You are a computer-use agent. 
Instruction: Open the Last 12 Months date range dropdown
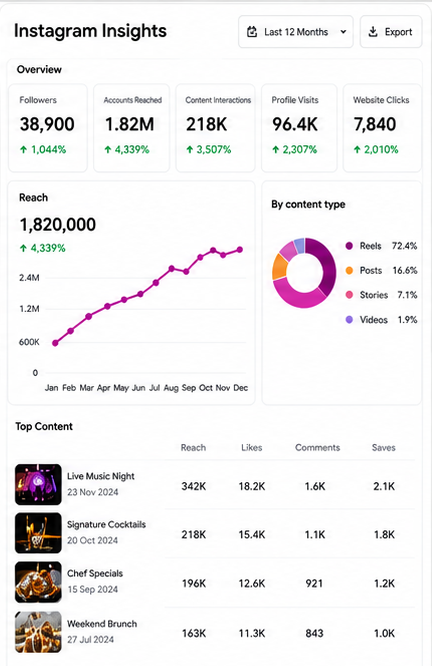tap(296, 32)
